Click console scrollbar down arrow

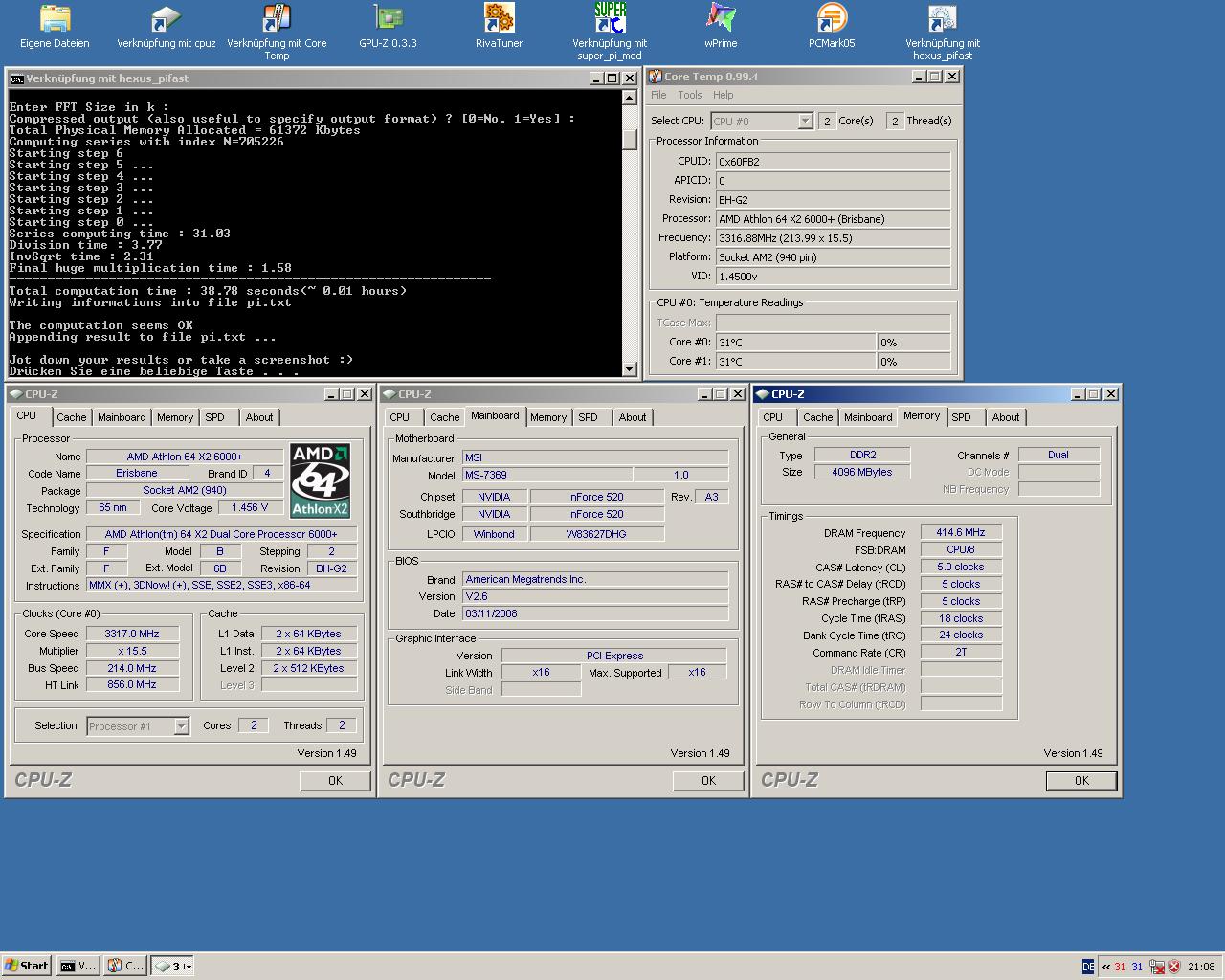coord(629,369)
